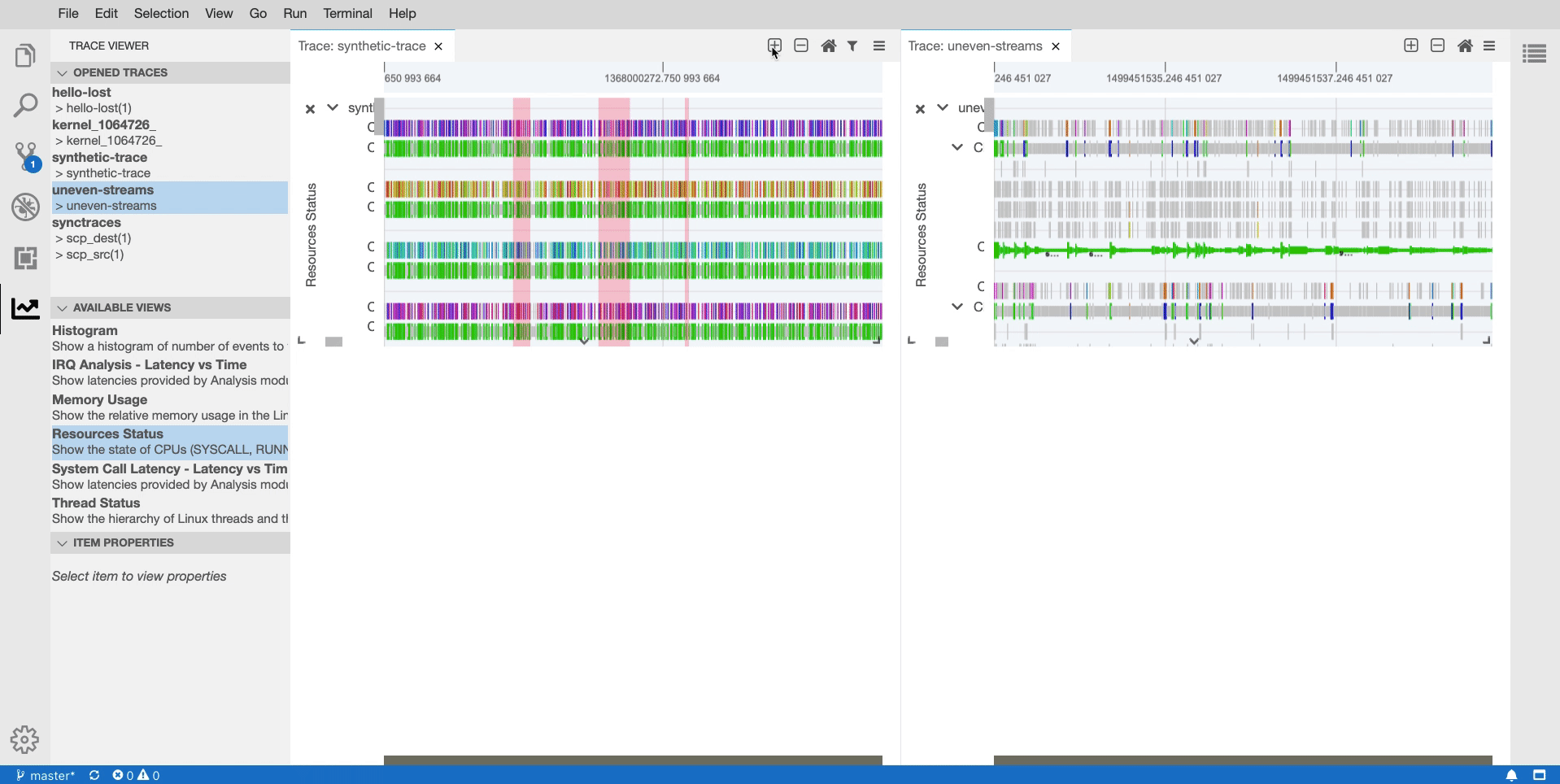1560x784 pixels.
Task: Open IRQ Analysis - Latency vs Time view
Action: pos(170,372)
